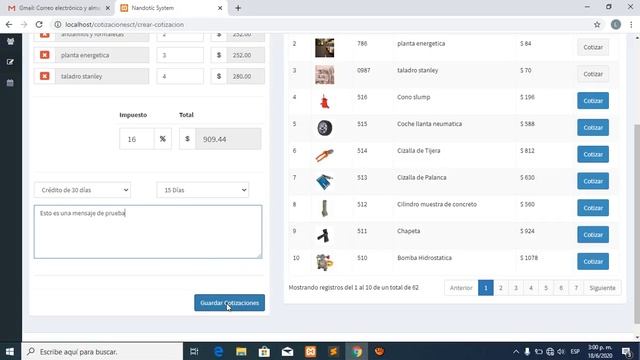Go to page 6 of products

coord(561,288)
